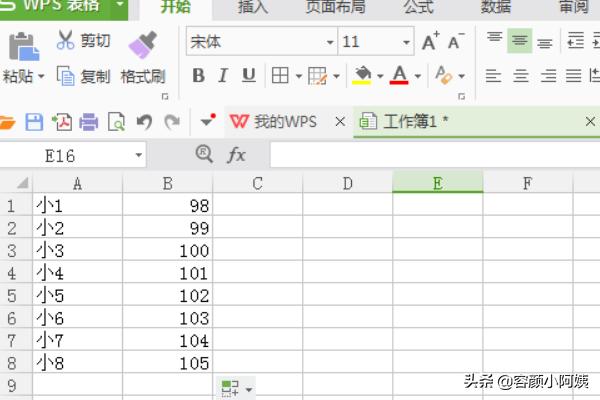Click the fx insert function button
The image size is (600, 400).
pyautogui.click(x=236, y=155)
